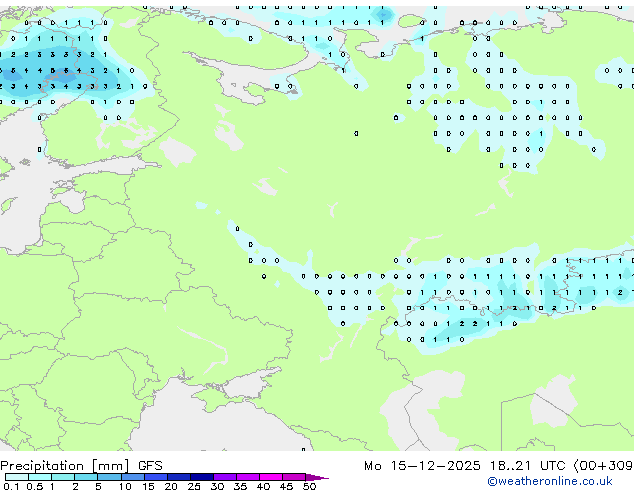Click the '0.1' legend value
Viewport: 634px width, 490px height.
(x=11, y=486)
